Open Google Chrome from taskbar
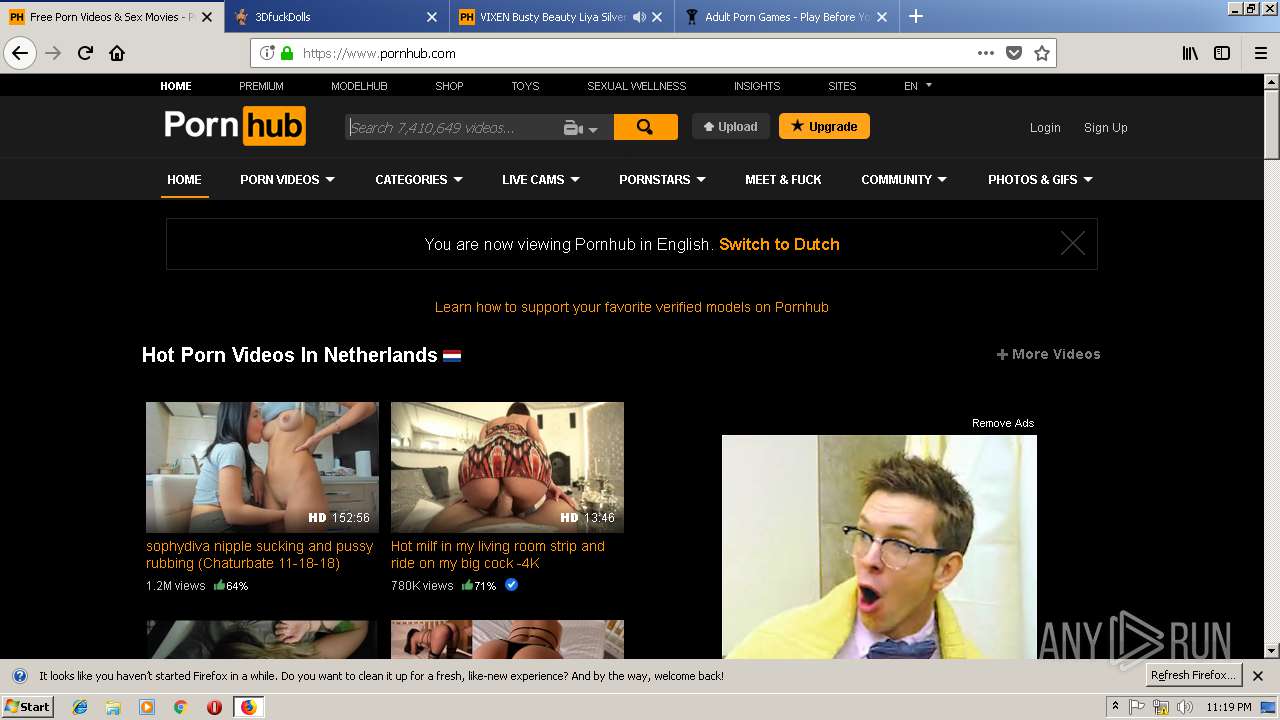The height and width of the screenshot is (720, 1280). coord(180,707)
